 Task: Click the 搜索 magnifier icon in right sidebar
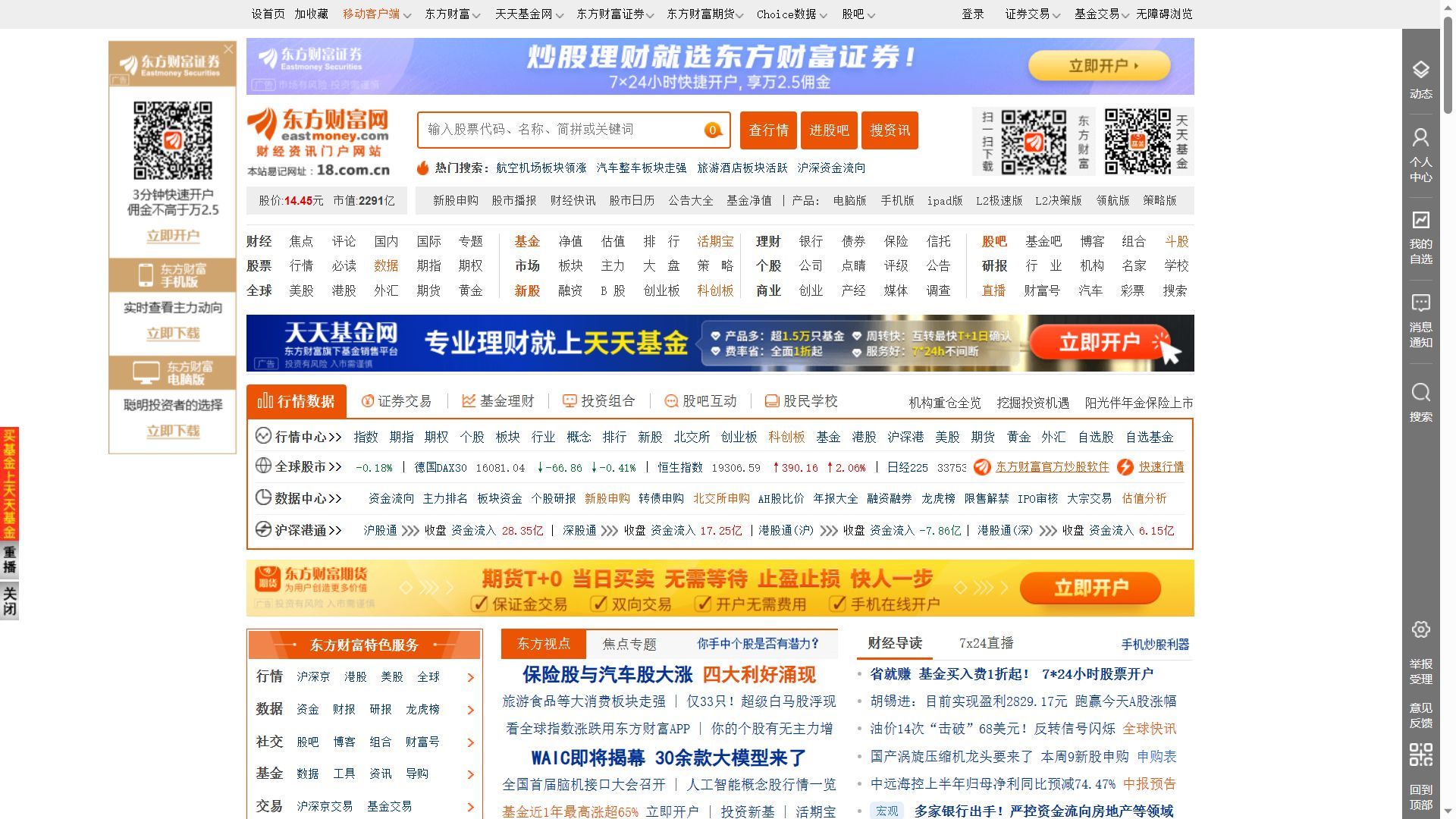click(x=1421, y=391)
